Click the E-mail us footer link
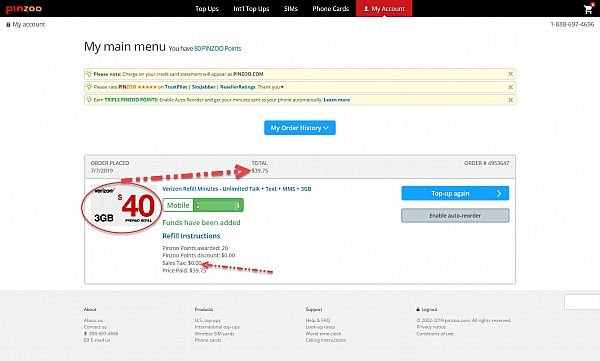 click(97, 340)
